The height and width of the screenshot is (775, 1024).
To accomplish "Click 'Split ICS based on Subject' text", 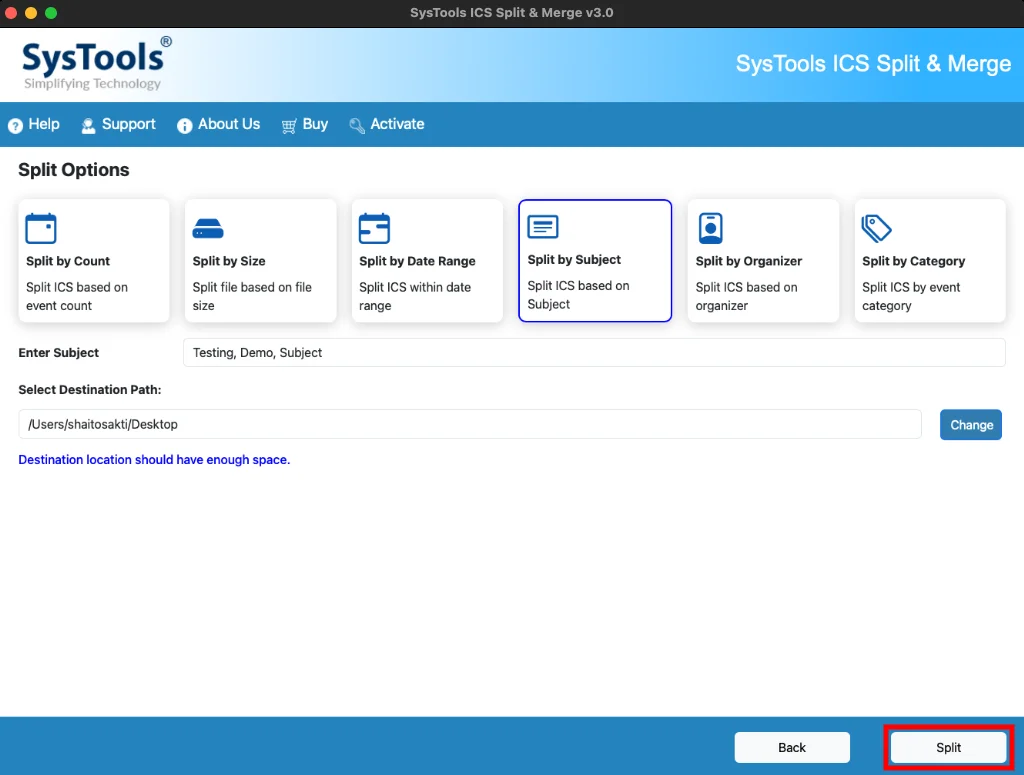I will point(579,295).
